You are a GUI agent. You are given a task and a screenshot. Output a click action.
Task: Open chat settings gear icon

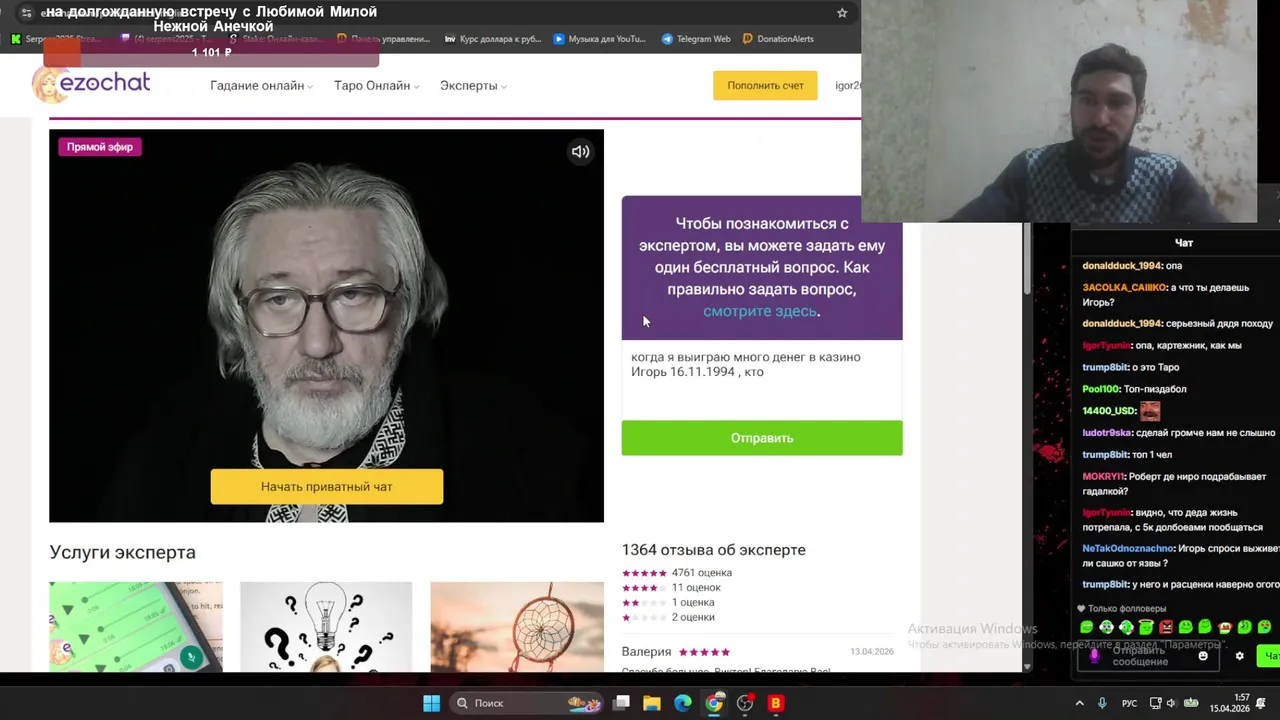point(1240,656)
